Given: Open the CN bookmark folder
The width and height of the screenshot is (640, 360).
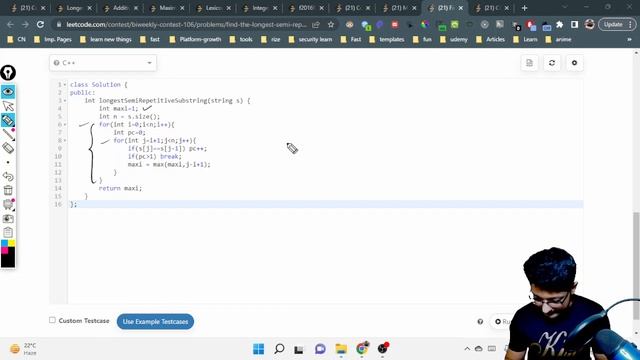Looking at the screenshot, I should click(17, 40).
